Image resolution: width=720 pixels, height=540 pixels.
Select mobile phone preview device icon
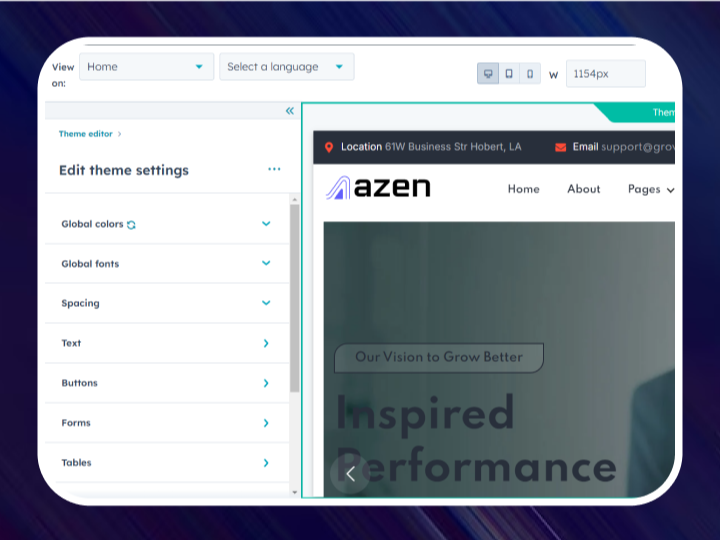530,74
